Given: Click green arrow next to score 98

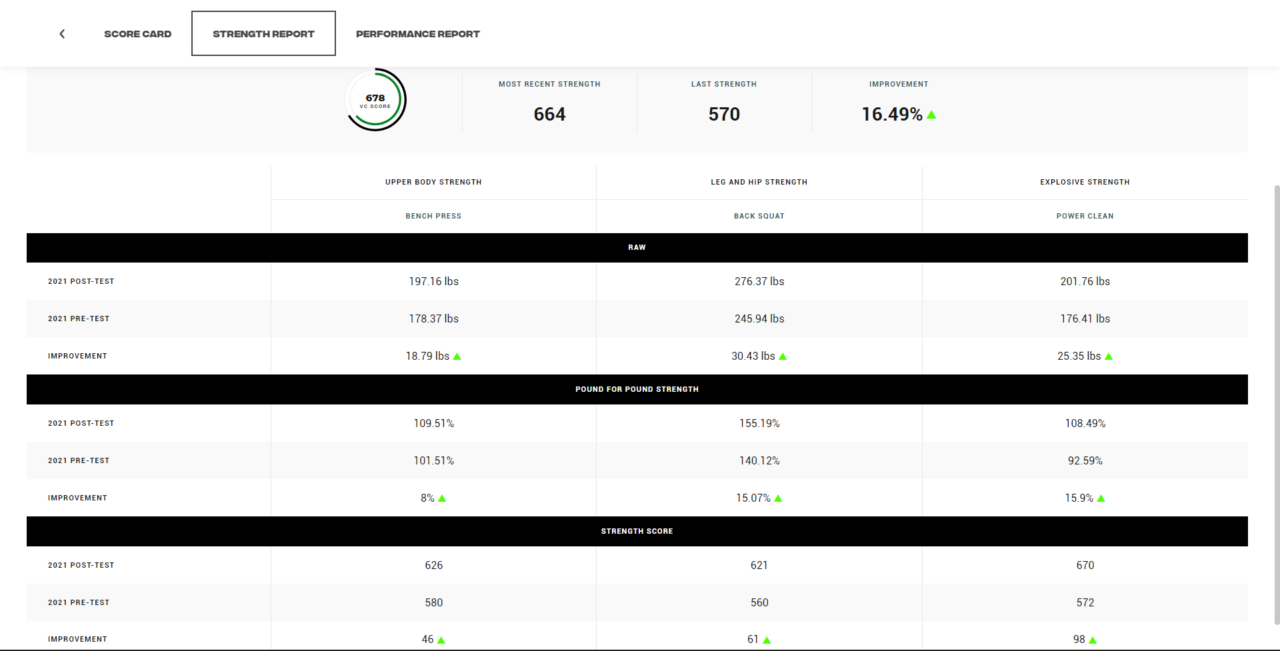Looking at the screenshot, I should click(1093, 640).
